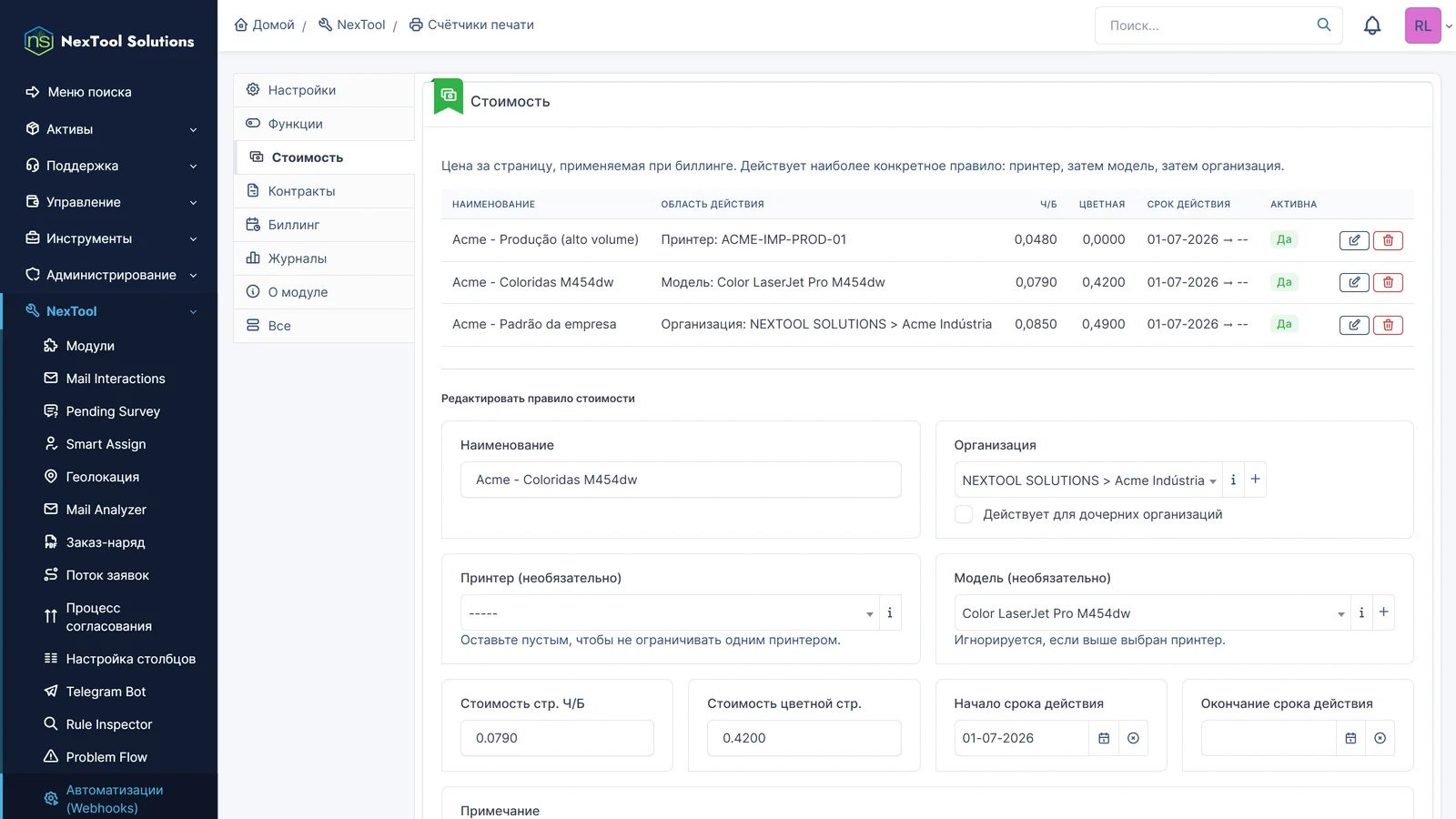Switch to the Журналы tab
This screenshot has height=819, width=1456.
(x=324, y=258)
